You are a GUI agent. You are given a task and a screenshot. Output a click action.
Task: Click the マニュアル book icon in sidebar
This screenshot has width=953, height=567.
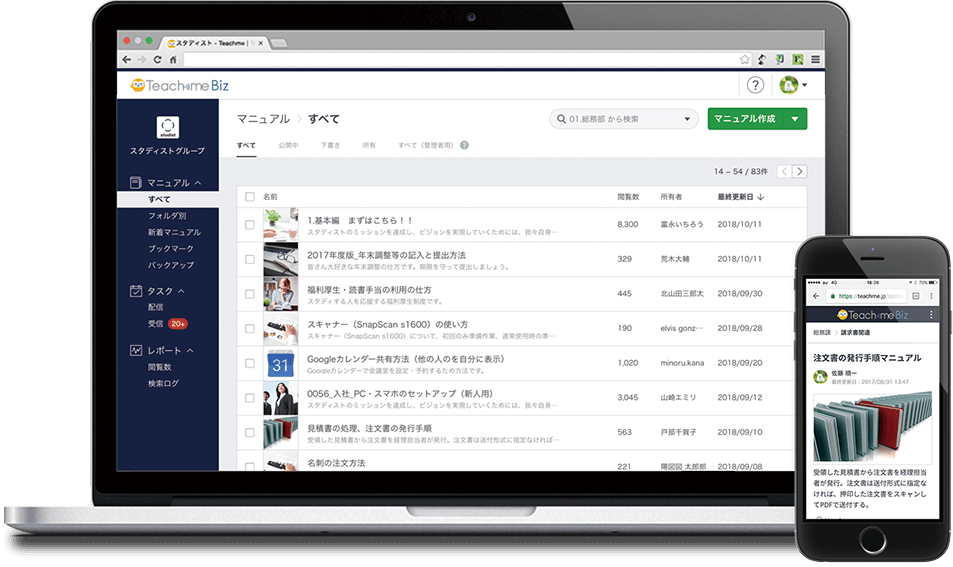tap(136, 182)
